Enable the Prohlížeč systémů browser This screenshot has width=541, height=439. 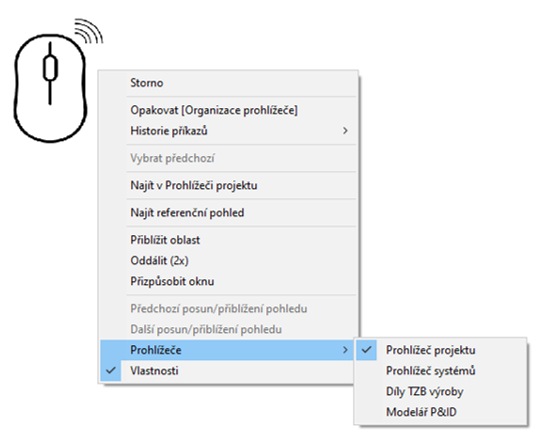(x=441, y=371)
